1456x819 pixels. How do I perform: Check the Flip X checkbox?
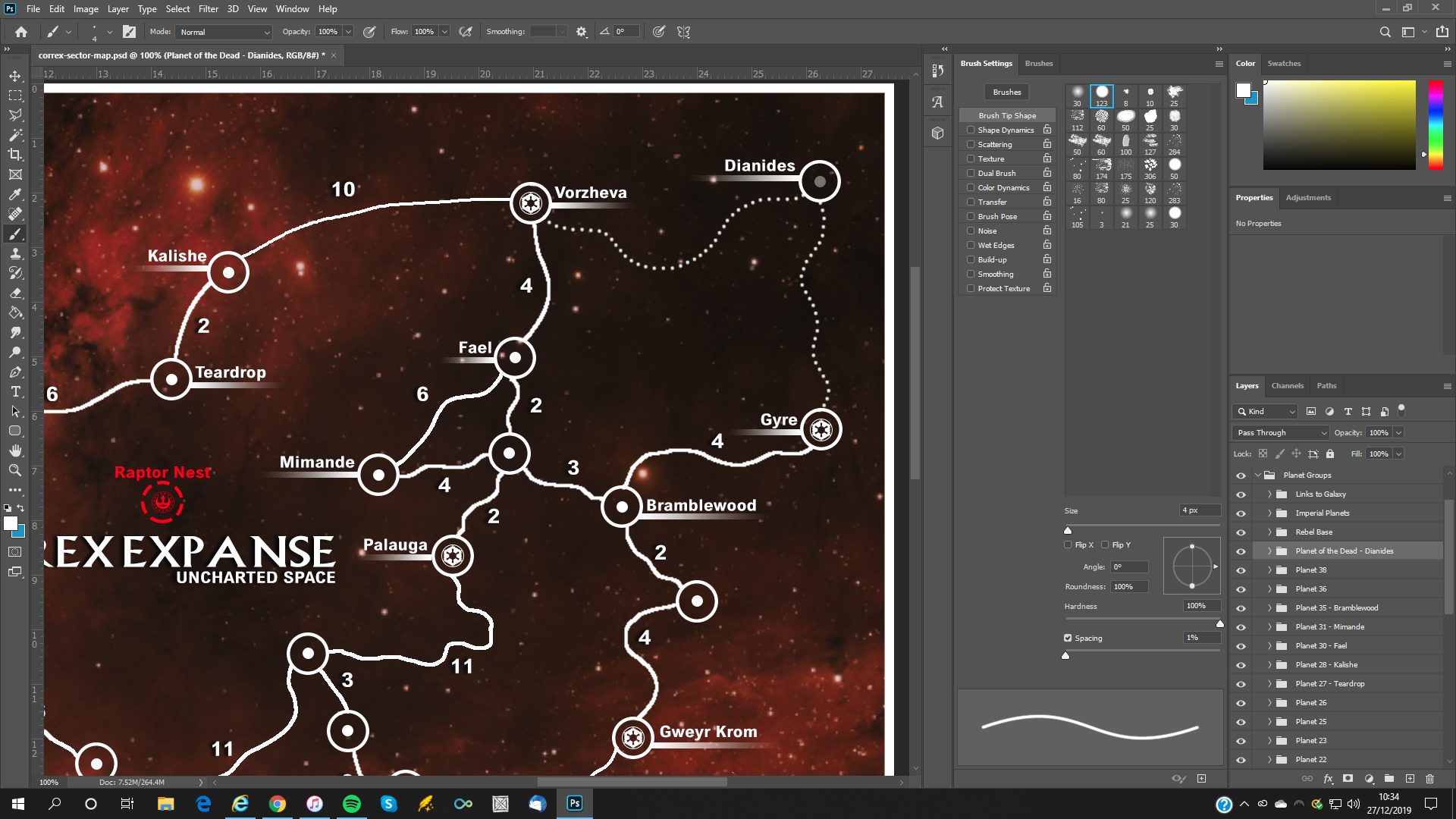1068,544
